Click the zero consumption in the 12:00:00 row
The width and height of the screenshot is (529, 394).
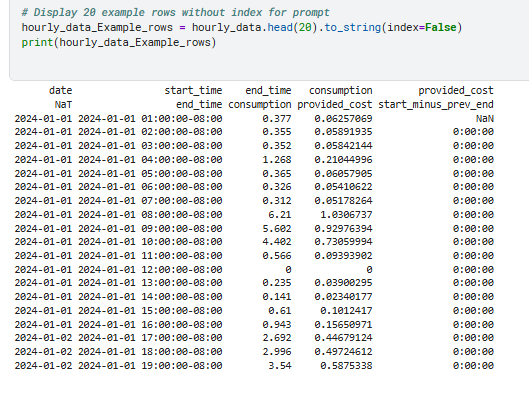pyautogui.click(x=288, y=270)
